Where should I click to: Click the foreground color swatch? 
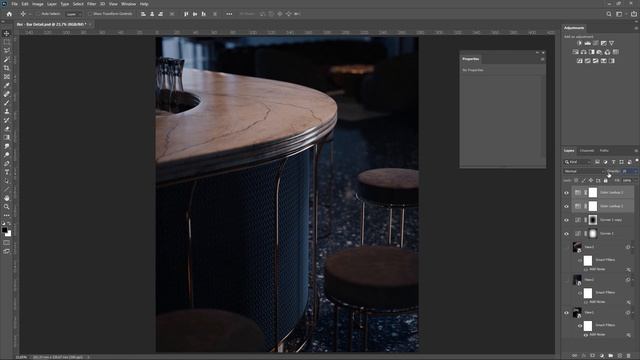(x=4, y=230)
